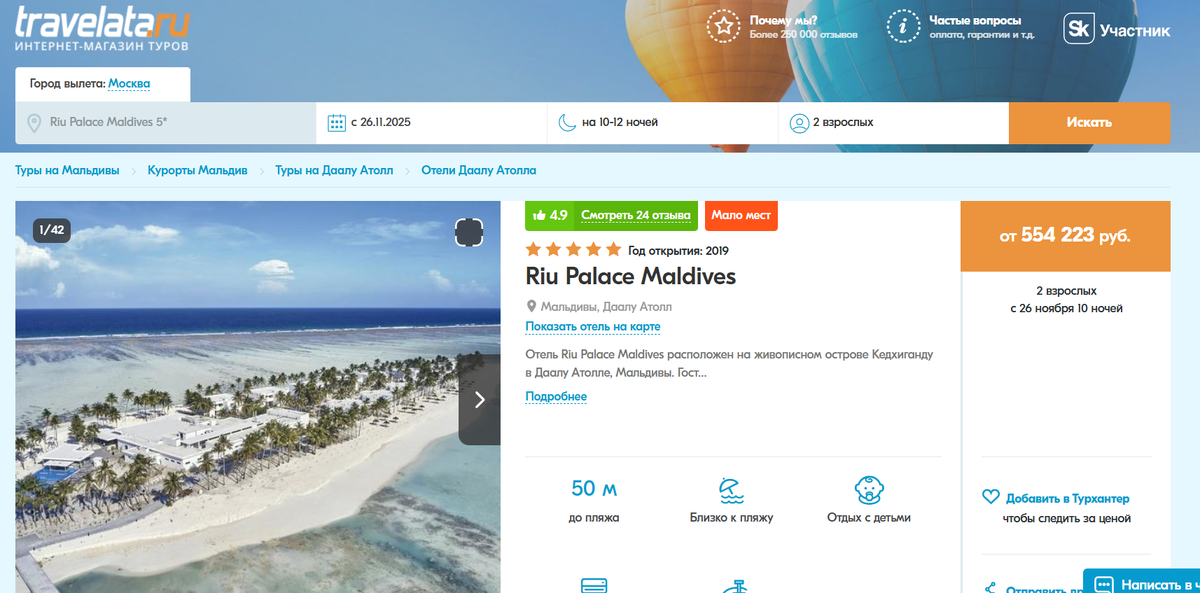Image resolution: width=1200 pixels, height=593 pixels.
Task: Click the info icon beside Частые вопросы
Action: (x=903, y=27)
